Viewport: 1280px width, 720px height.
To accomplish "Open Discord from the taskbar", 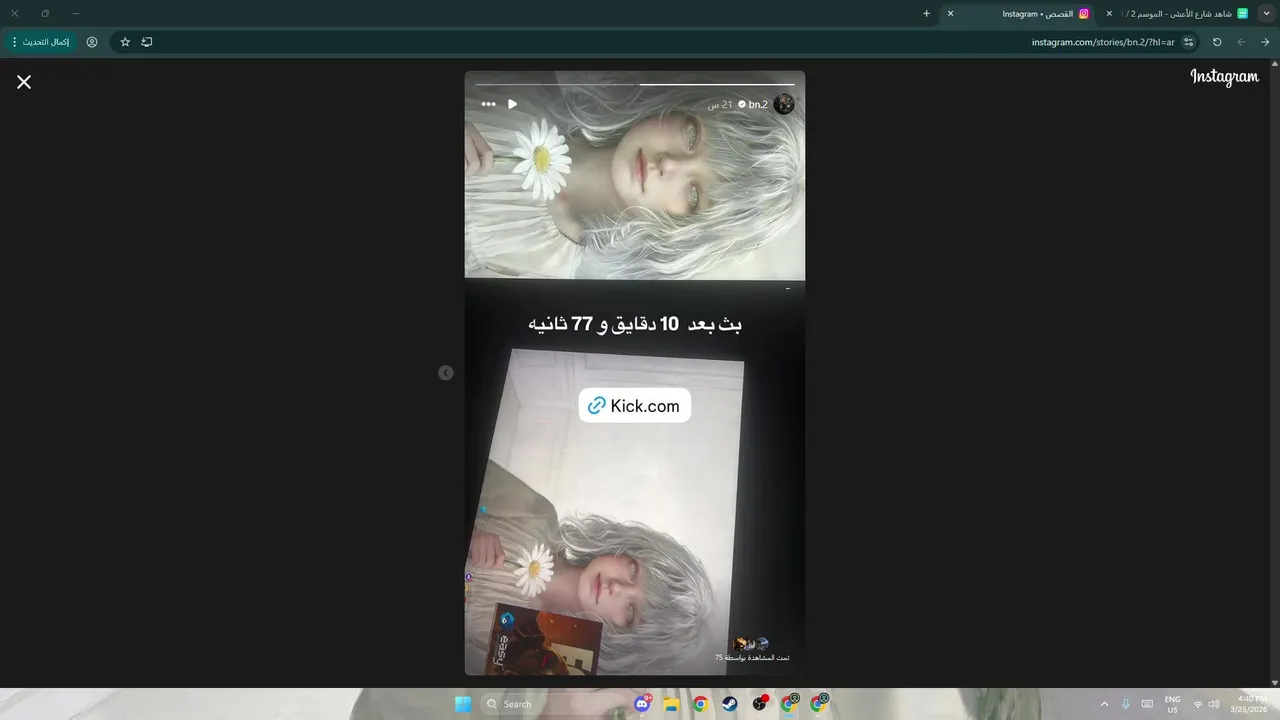I will (643, 704).
